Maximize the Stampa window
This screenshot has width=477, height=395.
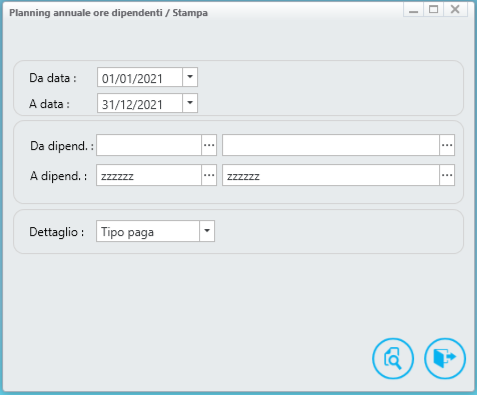(x=433, y=10)
